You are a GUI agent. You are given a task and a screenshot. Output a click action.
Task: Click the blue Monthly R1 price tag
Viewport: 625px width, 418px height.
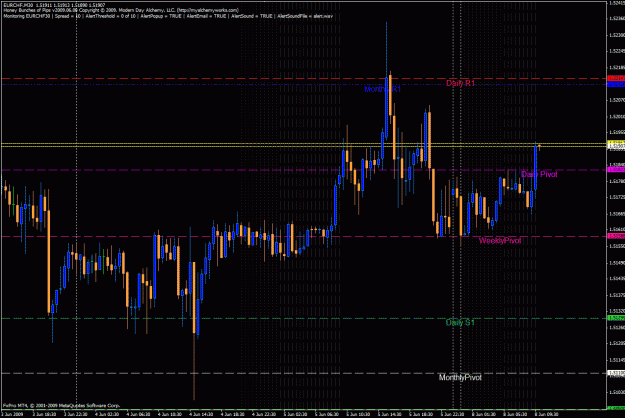click(x=616, y=84)
